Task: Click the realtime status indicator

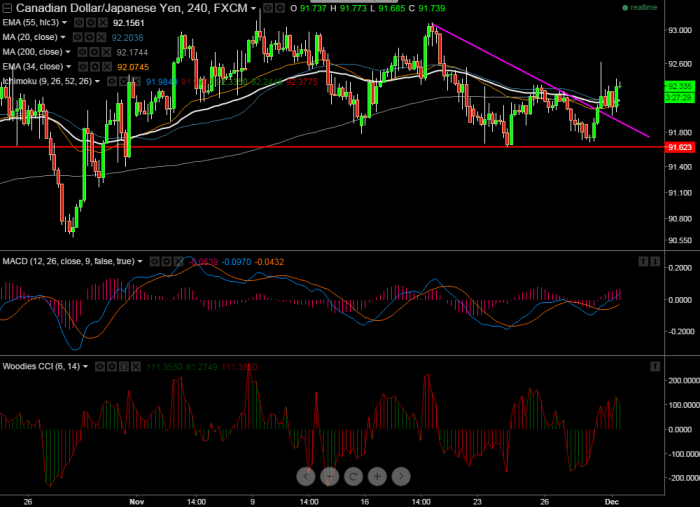Action: tap(640, 8)
